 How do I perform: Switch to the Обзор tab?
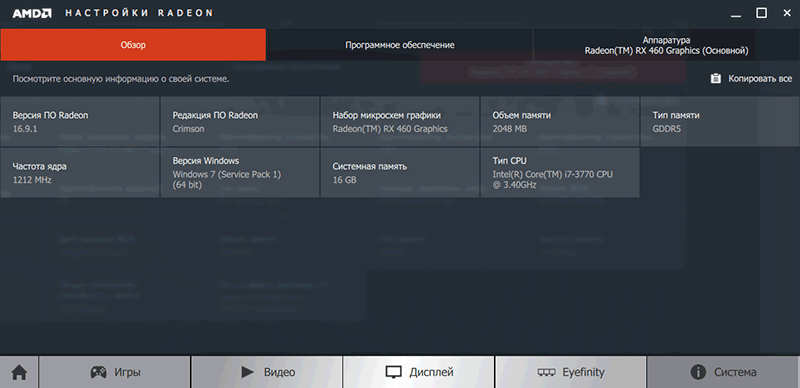(133, 45)
